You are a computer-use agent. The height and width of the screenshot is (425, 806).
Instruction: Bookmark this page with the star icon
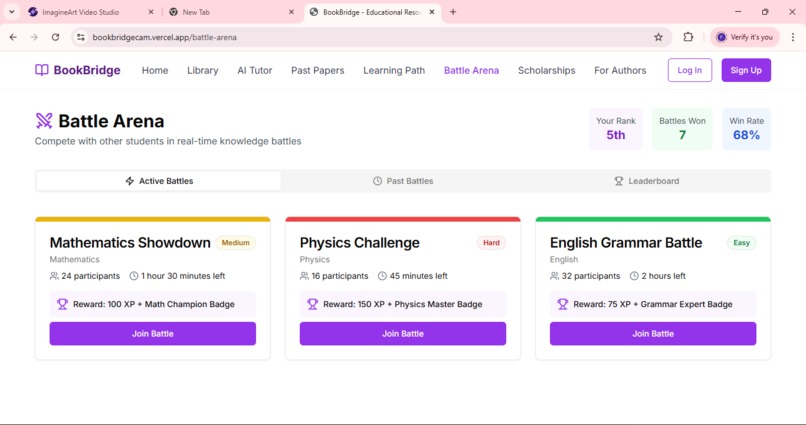pos(658,37)
